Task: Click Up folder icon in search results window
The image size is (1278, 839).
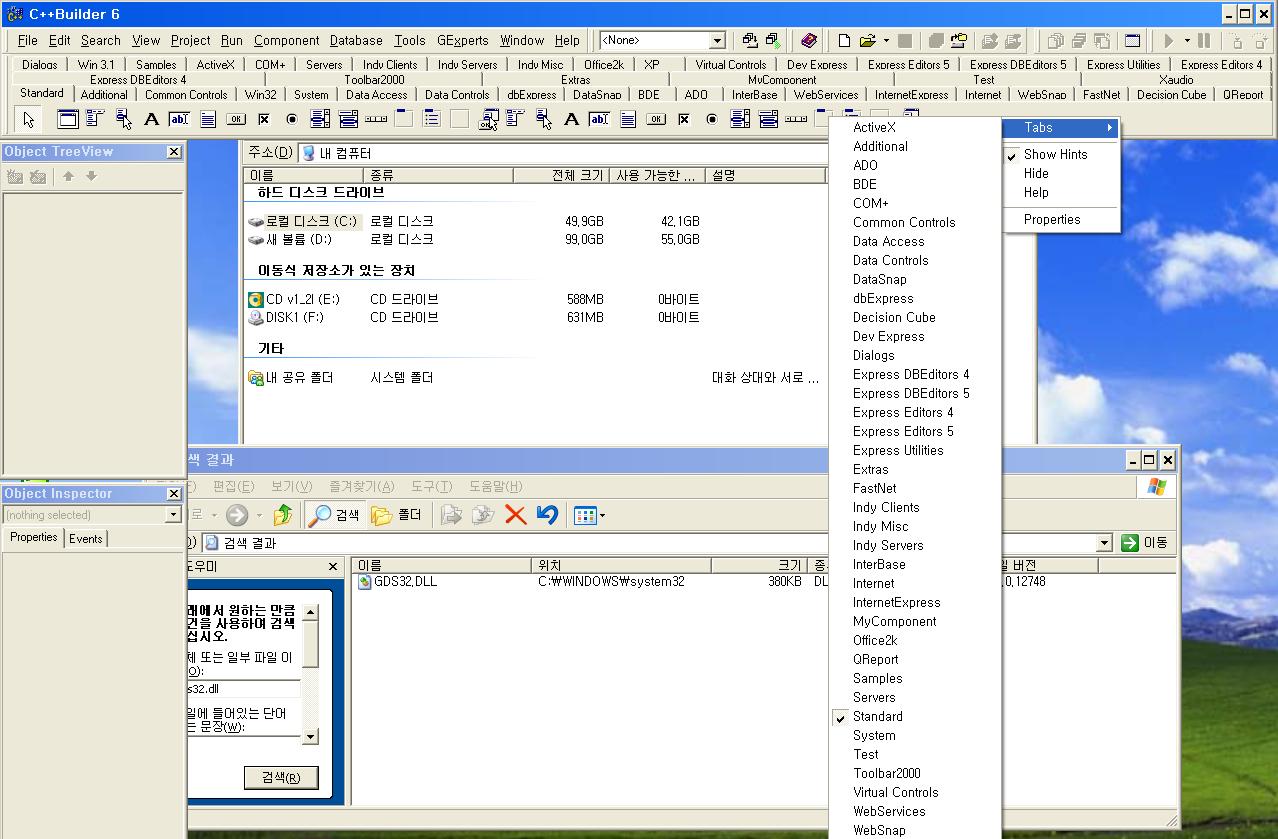Action: point(283,515)
